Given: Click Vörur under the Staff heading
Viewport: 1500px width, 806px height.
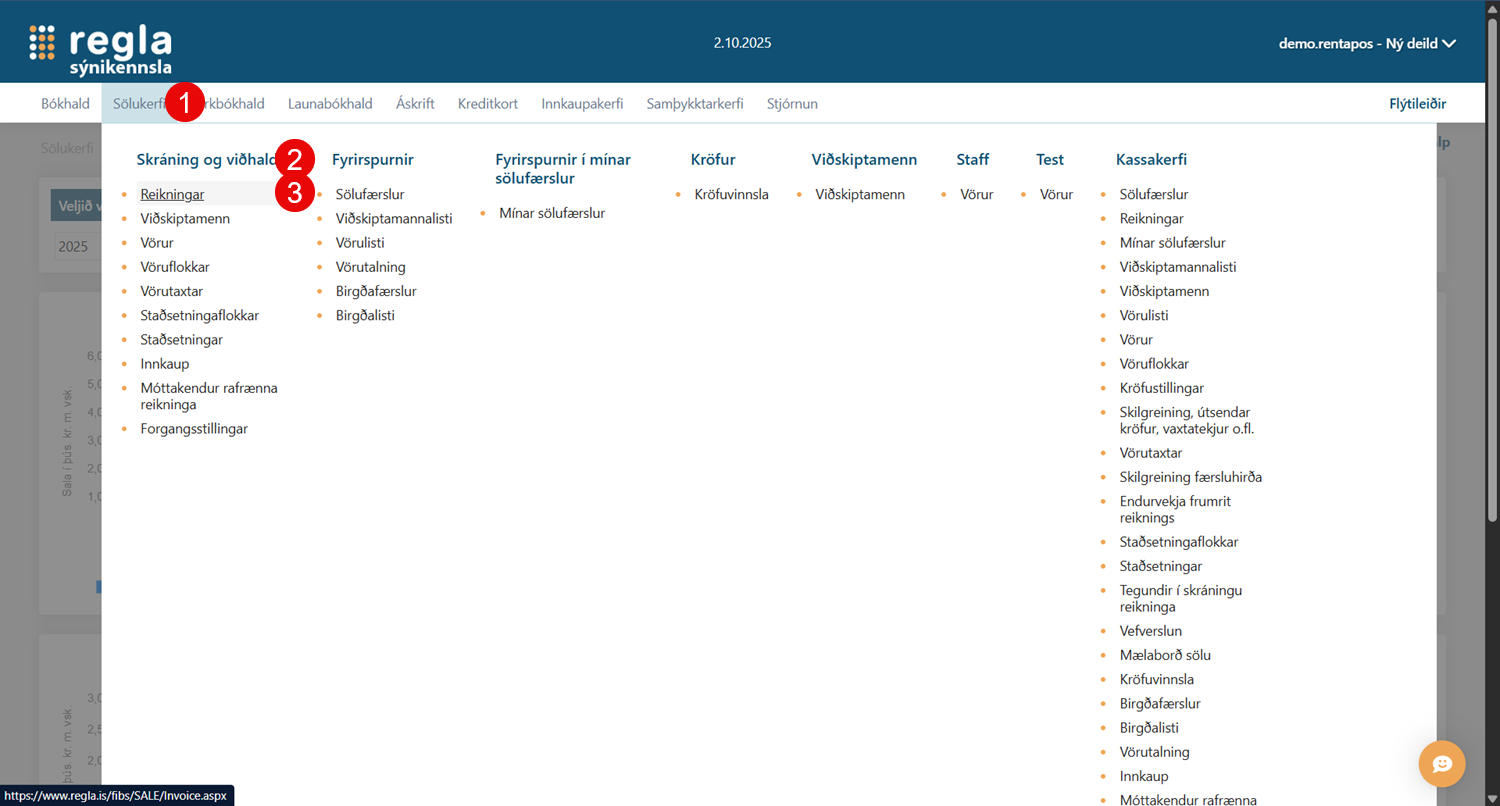Looking at the screenshot, I should click(x=976, y=195).
